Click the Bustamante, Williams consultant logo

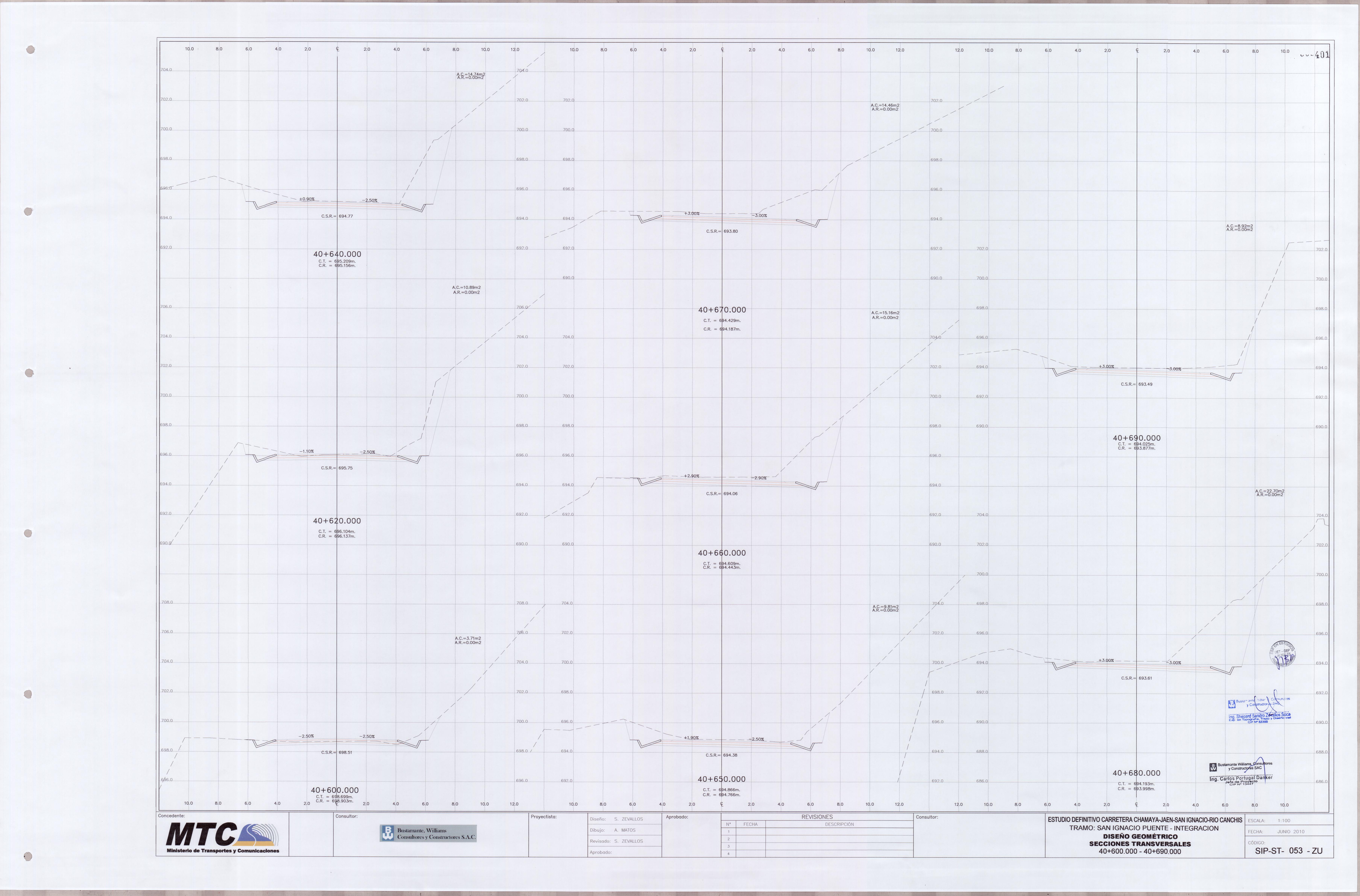[x=428, y=833]
